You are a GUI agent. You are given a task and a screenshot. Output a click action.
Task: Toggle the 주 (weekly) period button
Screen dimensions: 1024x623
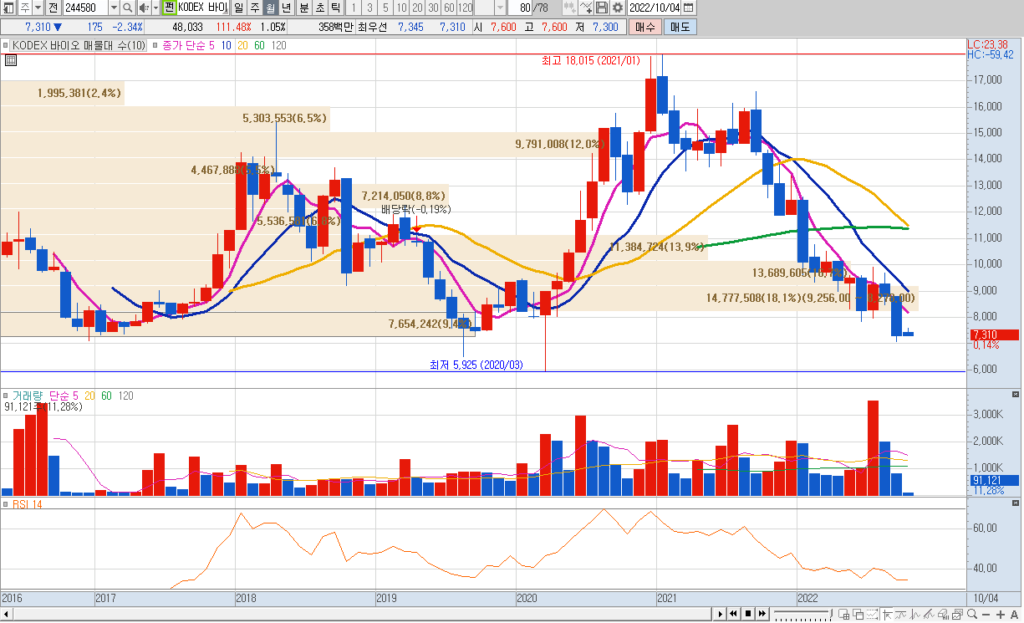pyautogui.click(x=254, y=8)
